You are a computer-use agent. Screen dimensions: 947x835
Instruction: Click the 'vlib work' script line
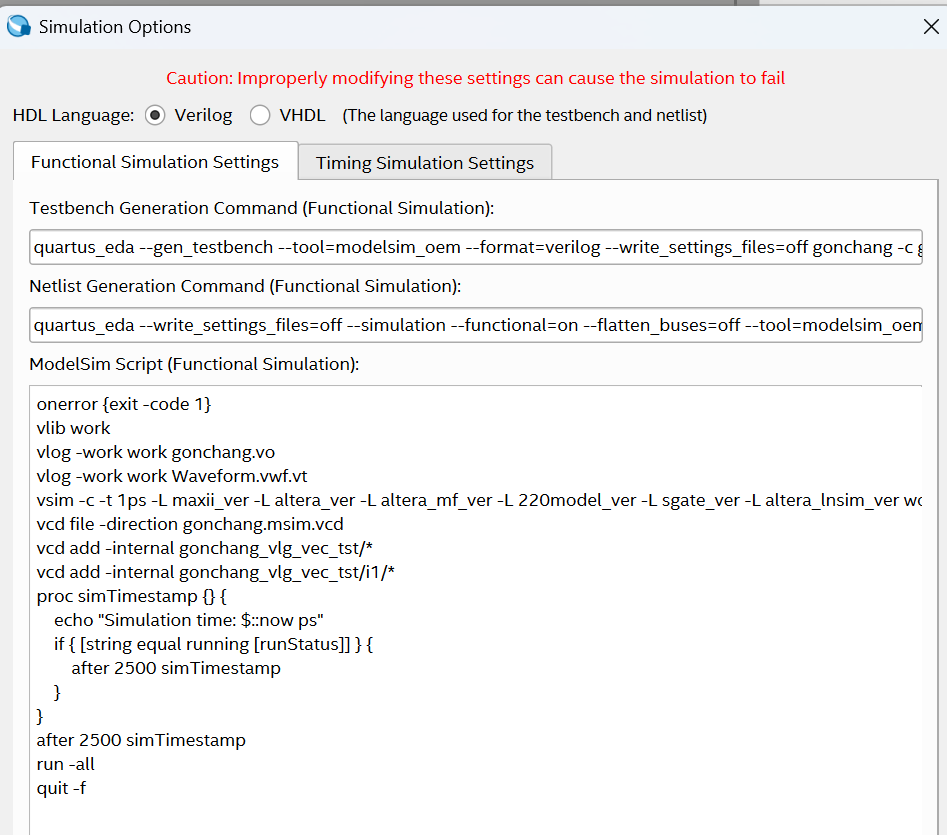pyautogui.click(x=73, y=428)
